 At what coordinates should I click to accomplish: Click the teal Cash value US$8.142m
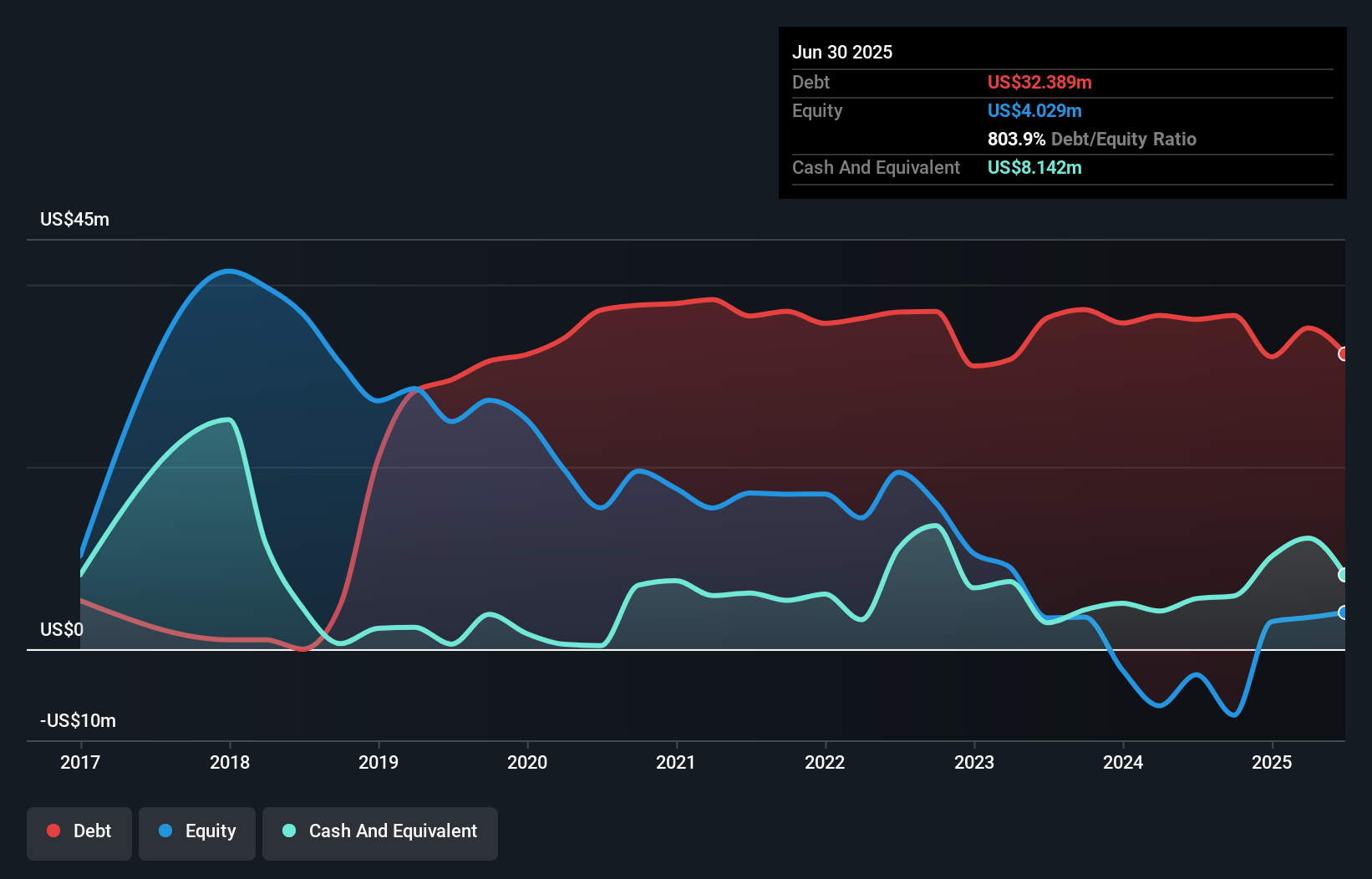click(1034, 167)
